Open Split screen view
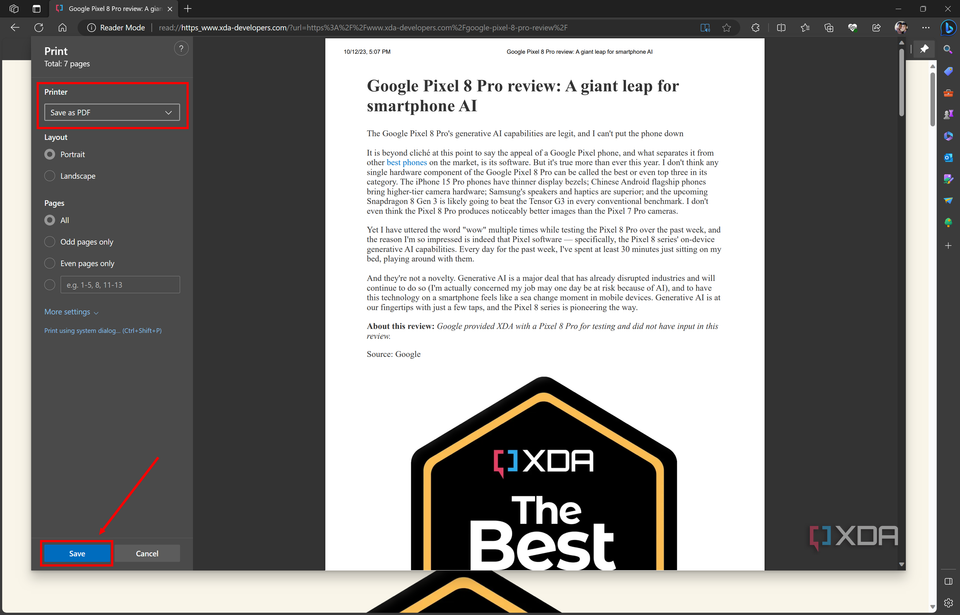960x615 pixels. pos(781,28)
